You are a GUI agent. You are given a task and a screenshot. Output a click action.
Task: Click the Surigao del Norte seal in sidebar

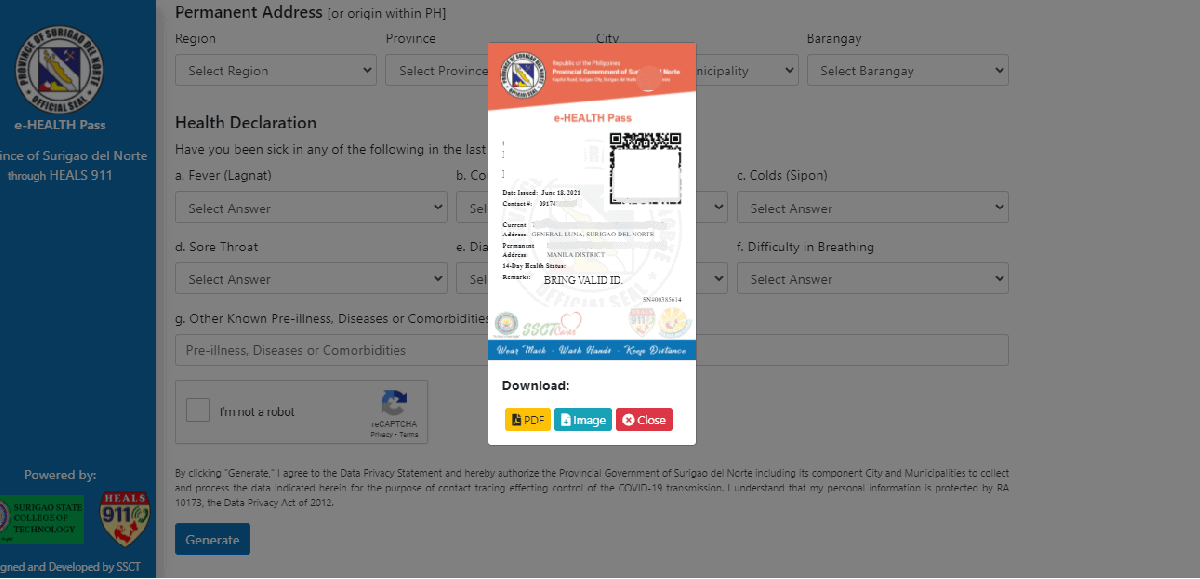(60, 72)
